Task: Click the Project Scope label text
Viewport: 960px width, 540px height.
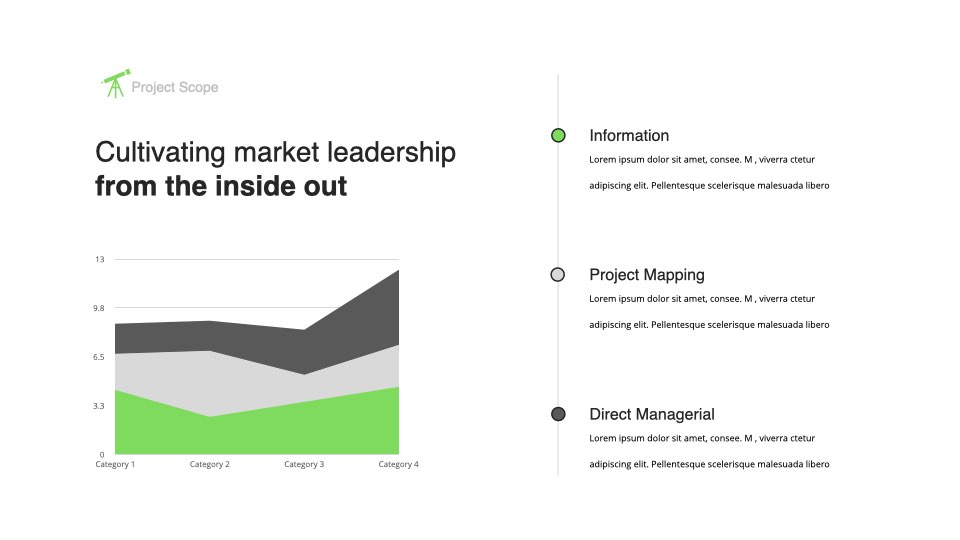Action: [x=174, y=88]
